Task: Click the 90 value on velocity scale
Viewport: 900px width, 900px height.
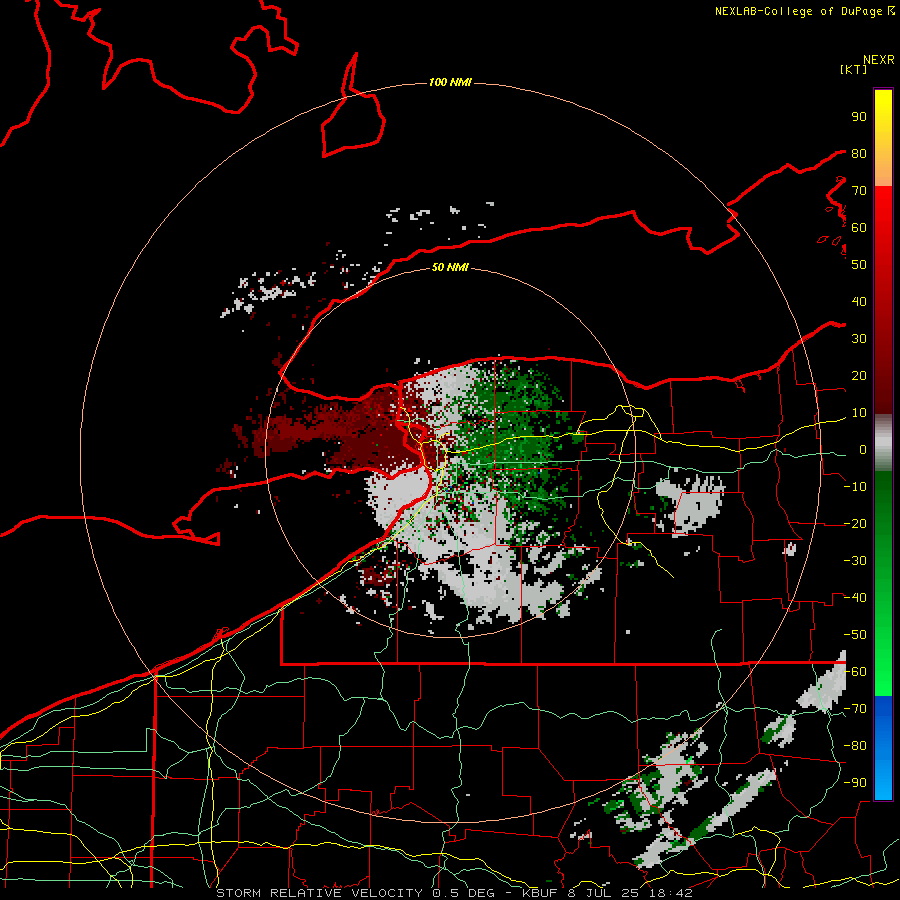Action: point(859,117)
